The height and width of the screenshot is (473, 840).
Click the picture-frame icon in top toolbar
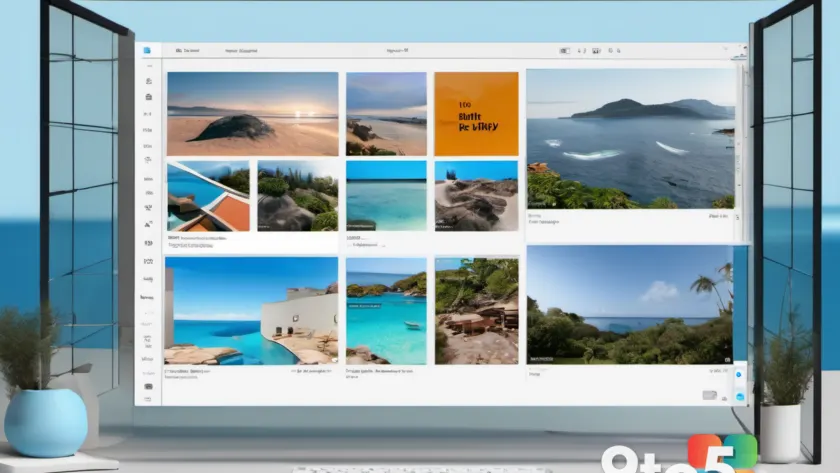[x=596, y=51]
